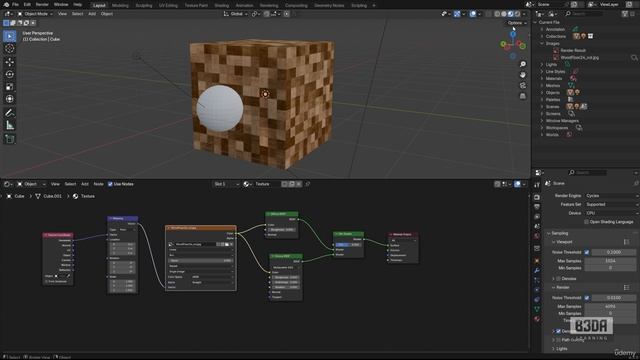
Task: Toggle Render Noise Threshold checkbox
Action: click(x=587, y=298)
